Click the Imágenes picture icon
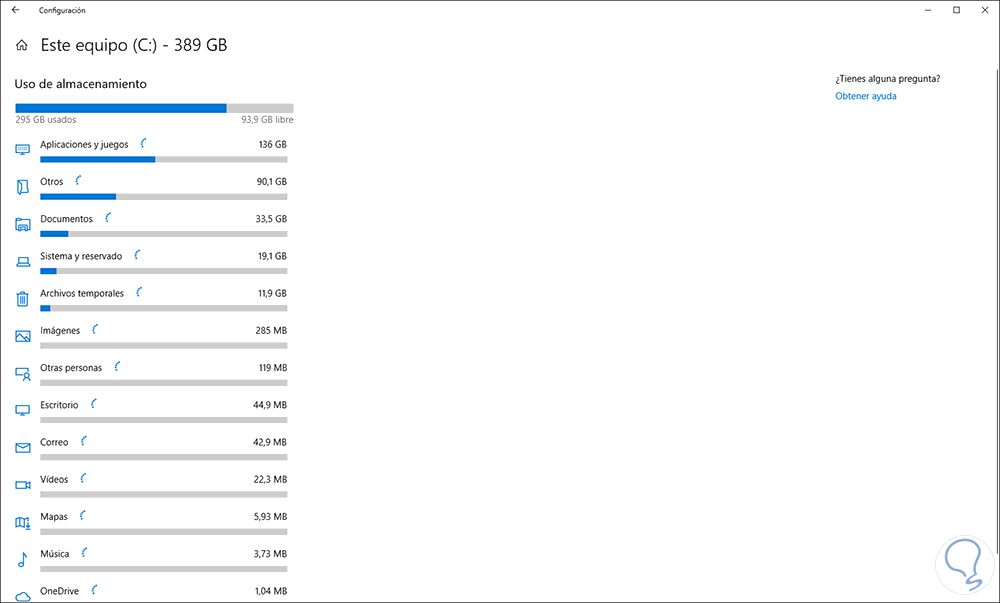1000x603 pixels. [x=23, y=336]
